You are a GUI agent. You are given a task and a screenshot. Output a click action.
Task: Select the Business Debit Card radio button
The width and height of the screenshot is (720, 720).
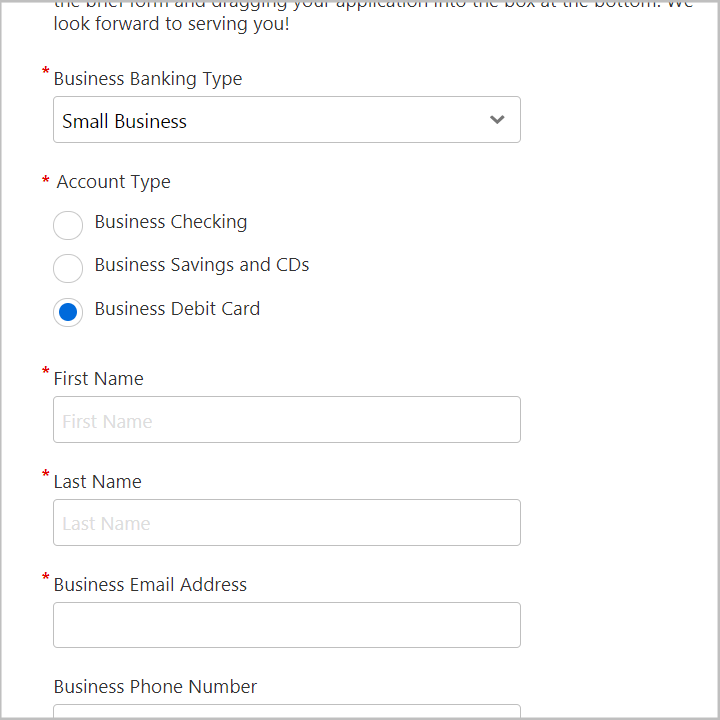point(68,312)
